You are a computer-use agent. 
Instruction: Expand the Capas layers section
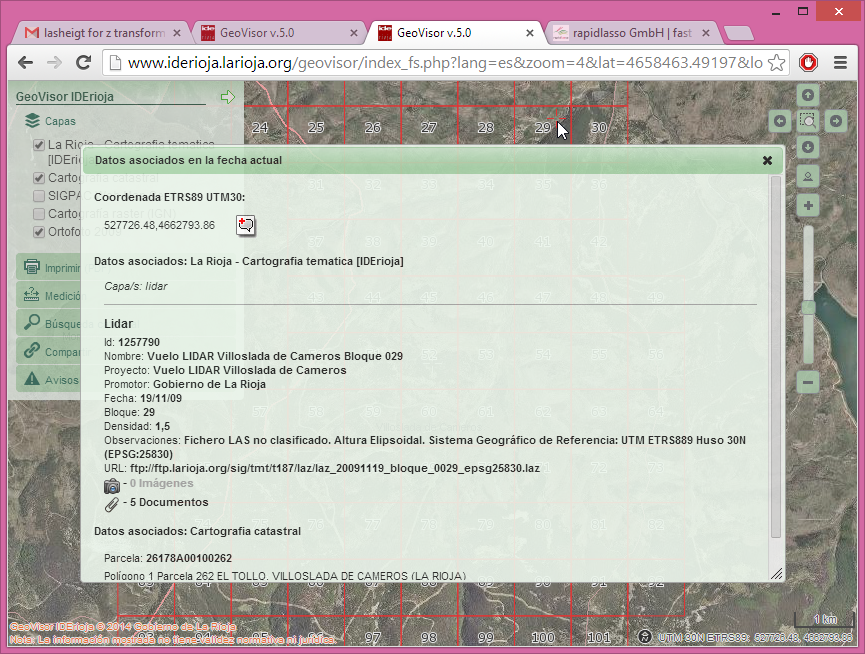point(52,121)
